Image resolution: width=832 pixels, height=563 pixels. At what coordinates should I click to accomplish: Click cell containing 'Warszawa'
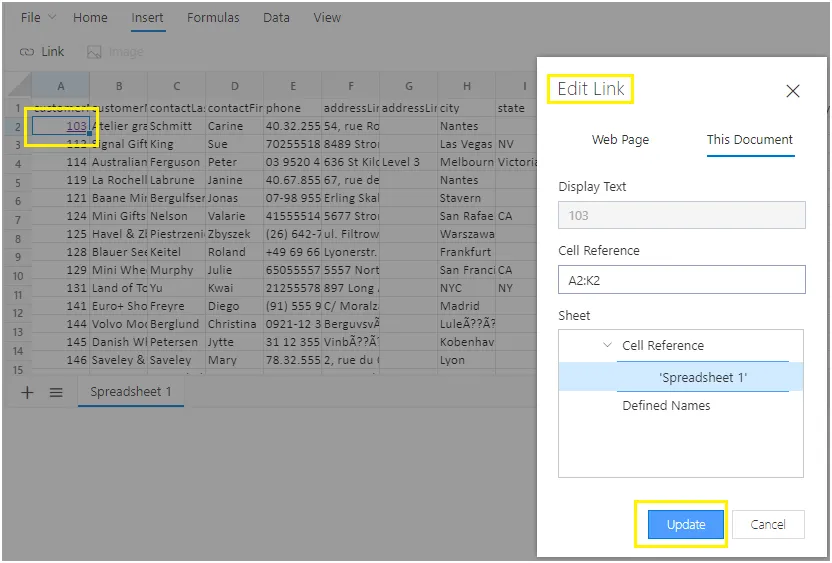(x=466, y=235)
